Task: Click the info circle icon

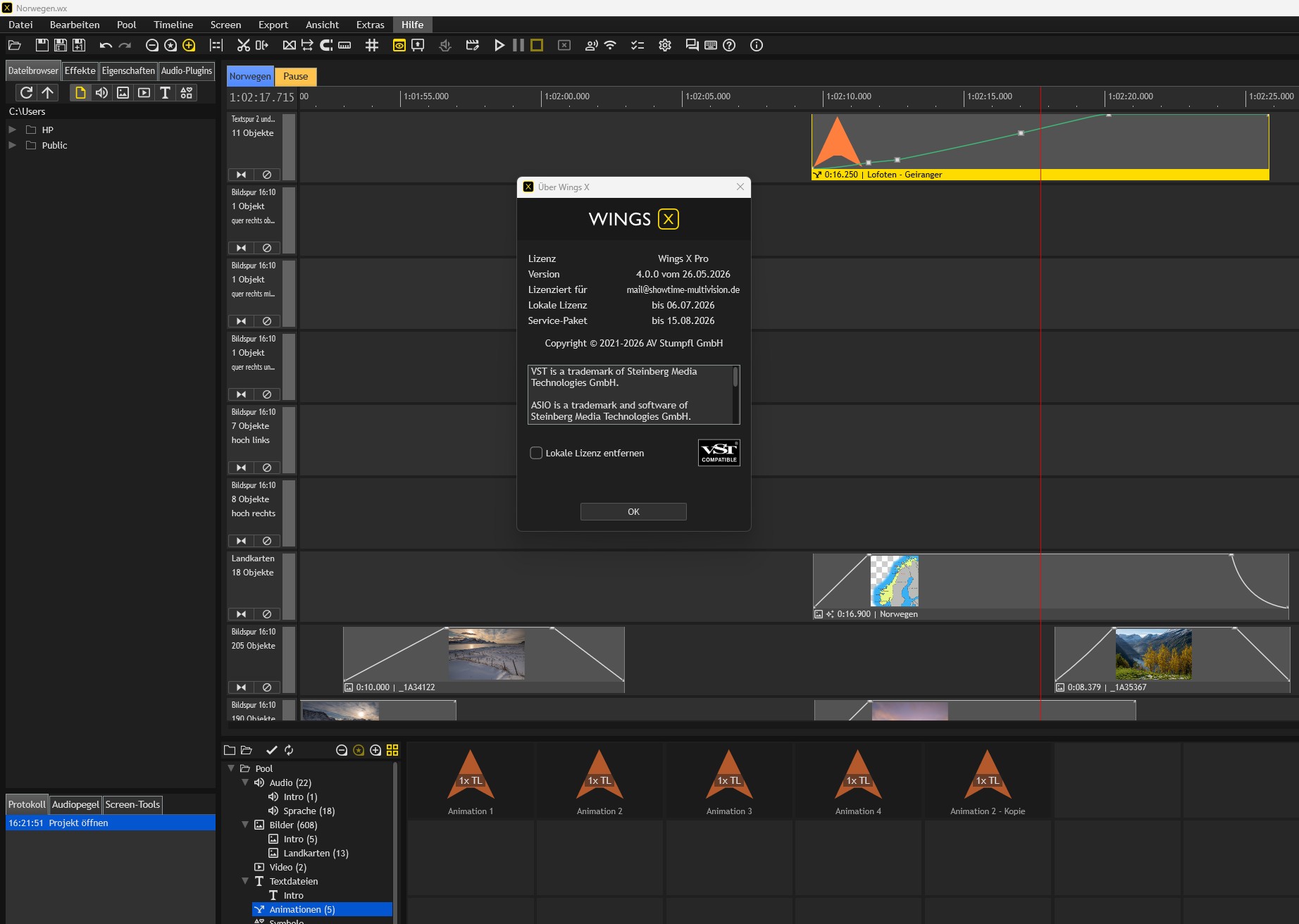Action: tap(757, 45)
